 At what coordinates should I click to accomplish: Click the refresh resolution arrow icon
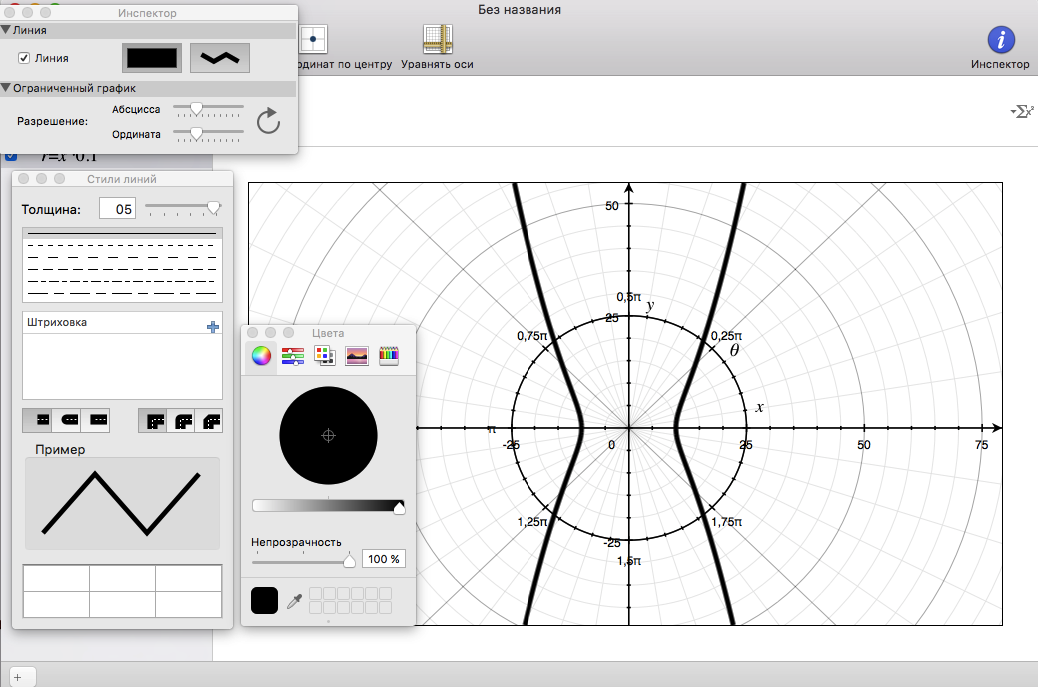click(x=268, y=121)
